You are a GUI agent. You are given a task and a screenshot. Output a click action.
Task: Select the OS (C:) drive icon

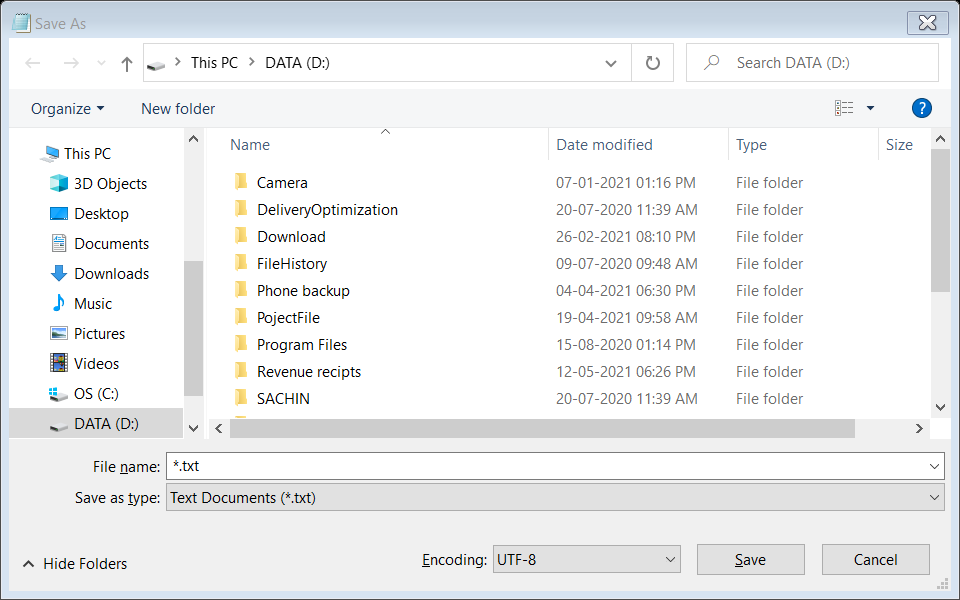(x=59, y=394)
